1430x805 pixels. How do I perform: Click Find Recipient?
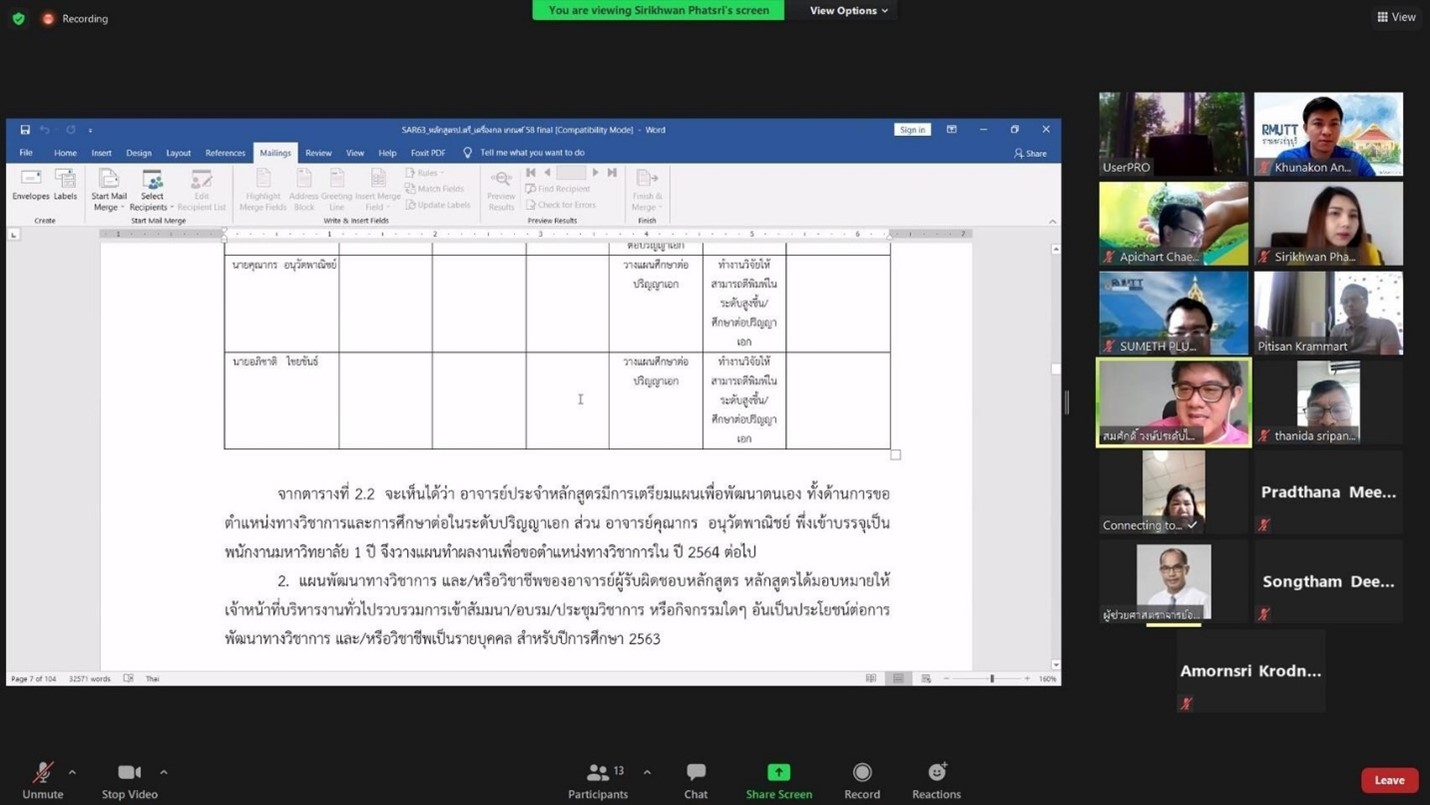point(558,189)
